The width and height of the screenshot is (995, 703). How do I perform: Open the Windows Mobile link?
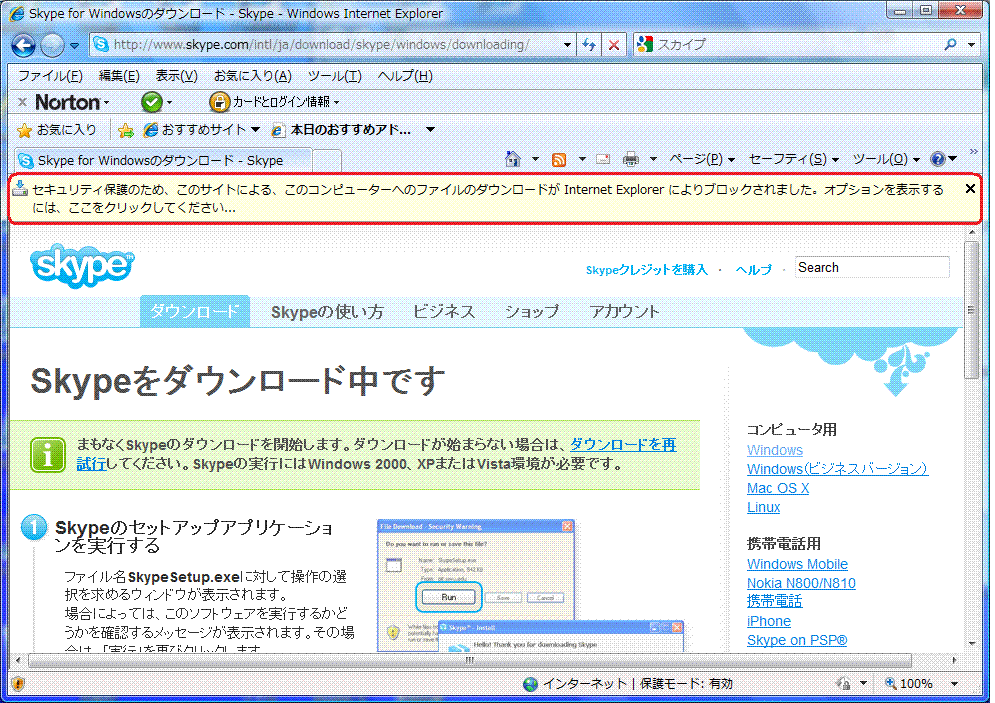coord(797,564)
